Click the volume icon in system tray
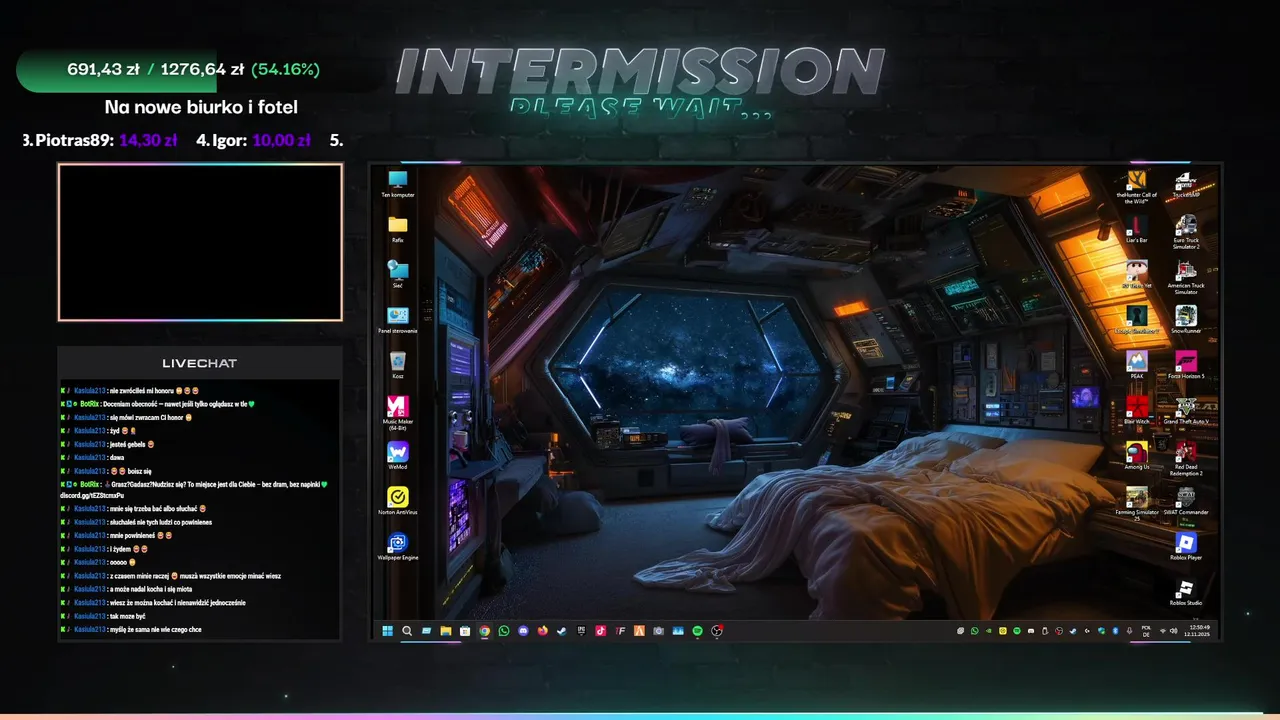 (1173, 631)
